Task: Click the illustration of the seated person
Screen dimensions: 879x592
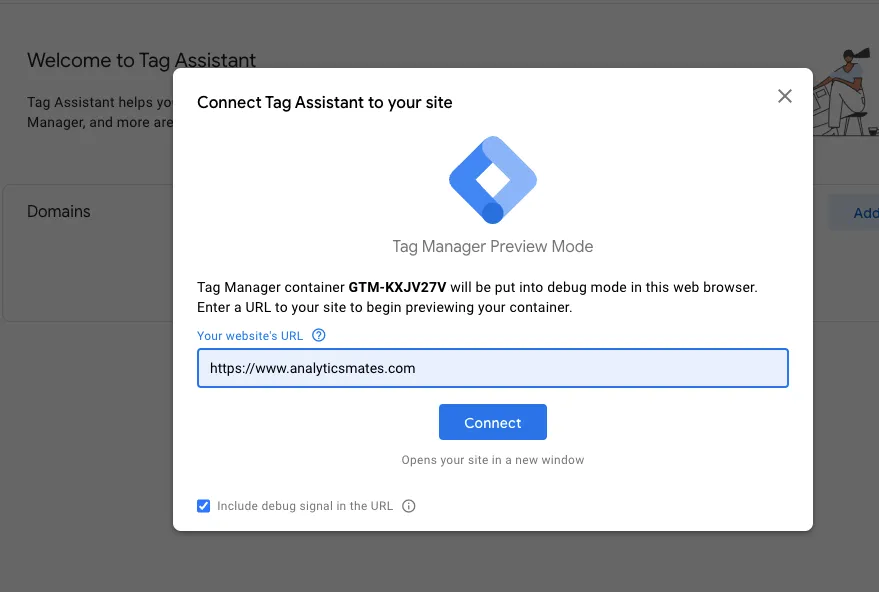Action: pos(845,92)
